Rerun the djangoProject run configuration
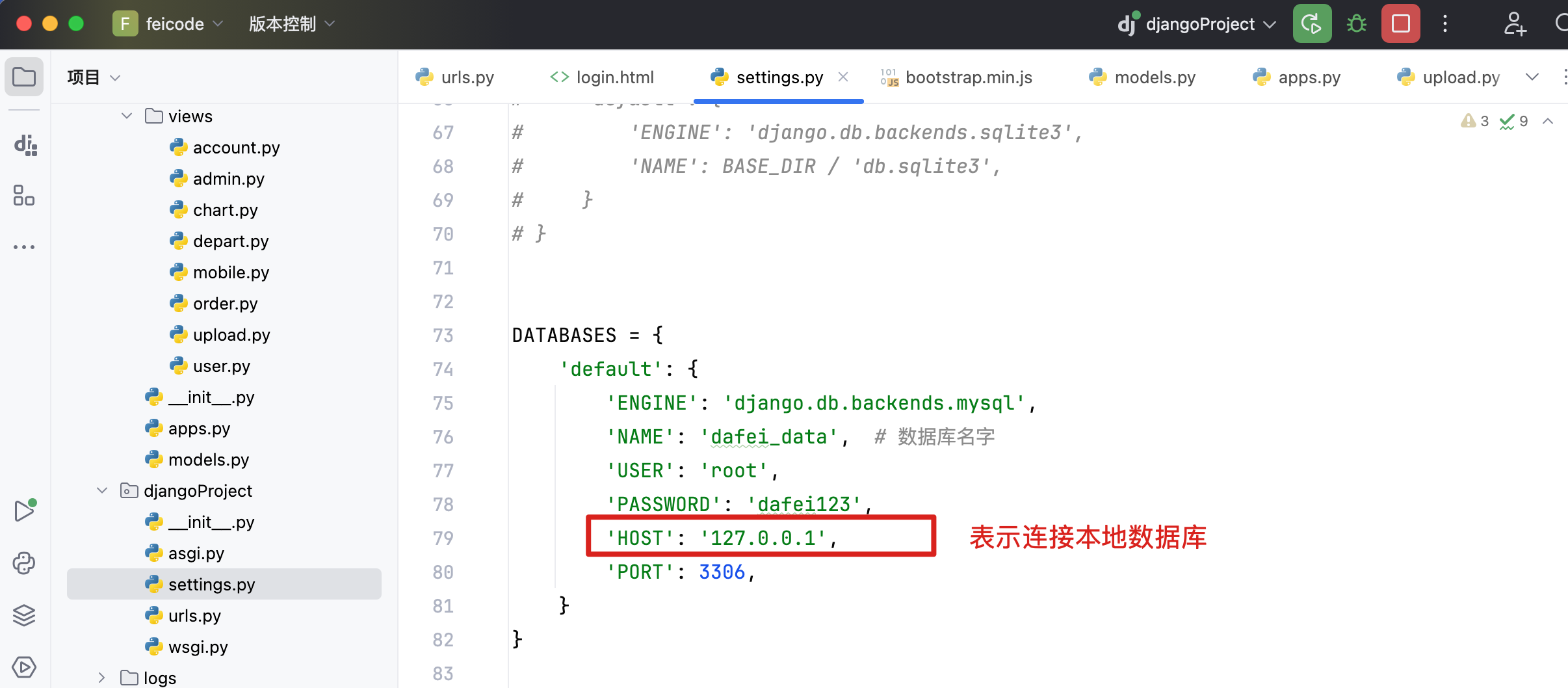This screenshot has height=688, width=1568. coord(1311,23)
